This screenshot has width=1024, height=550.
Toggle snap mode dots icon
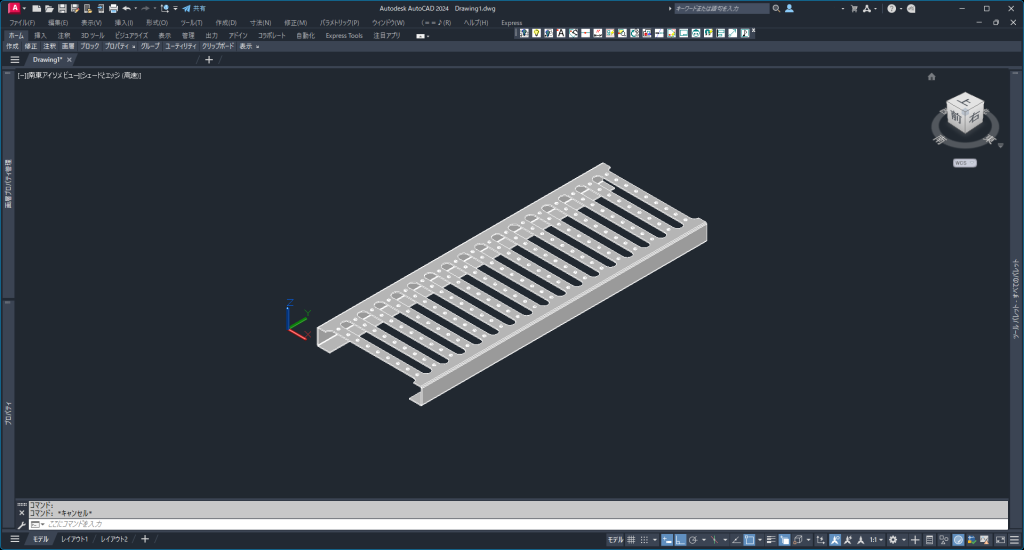(x=645, y=540)
